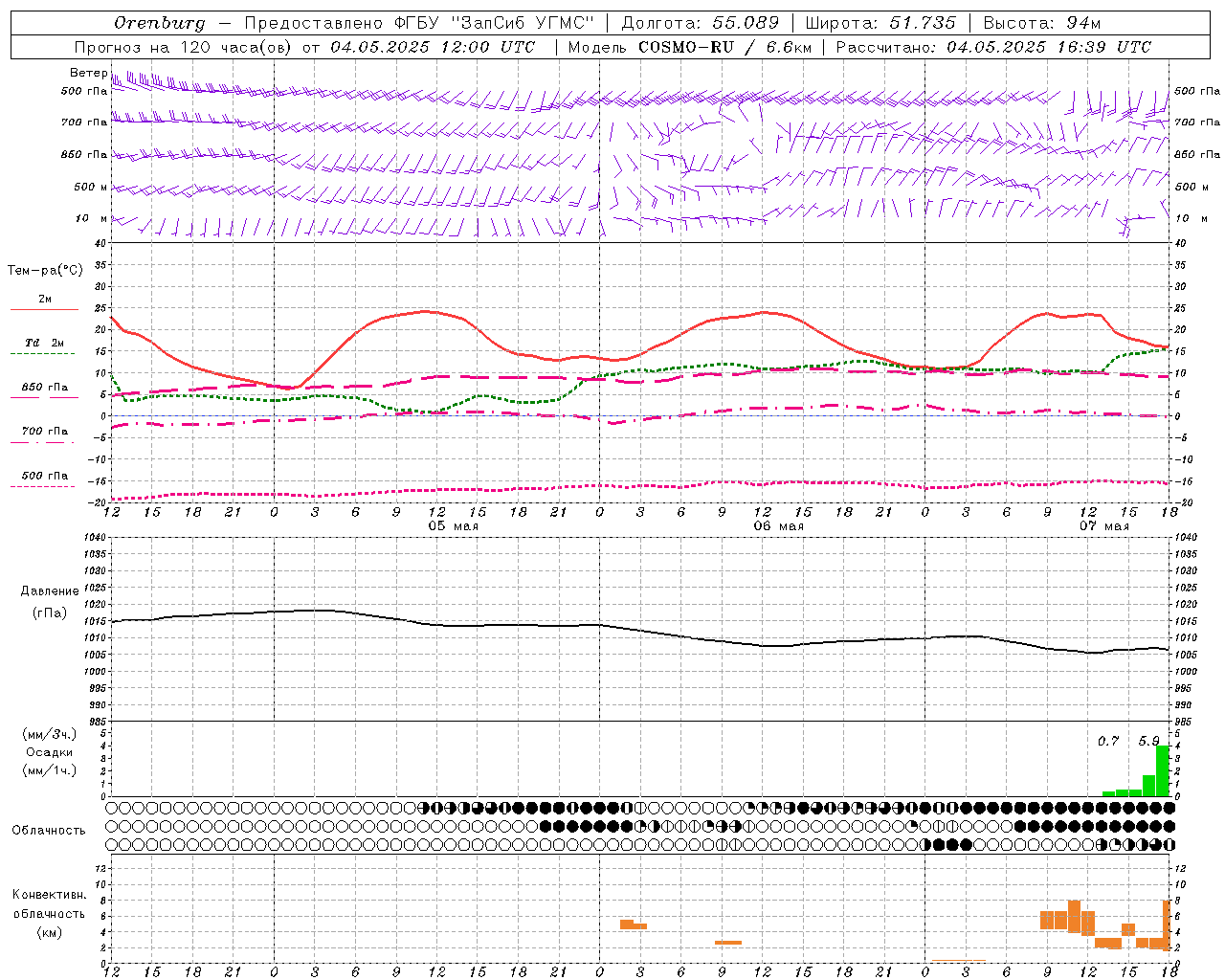Viewport: 1225px width, 980px height.
Task: Click the (гПа) pressure unit label
Action: tap(50, 613)
